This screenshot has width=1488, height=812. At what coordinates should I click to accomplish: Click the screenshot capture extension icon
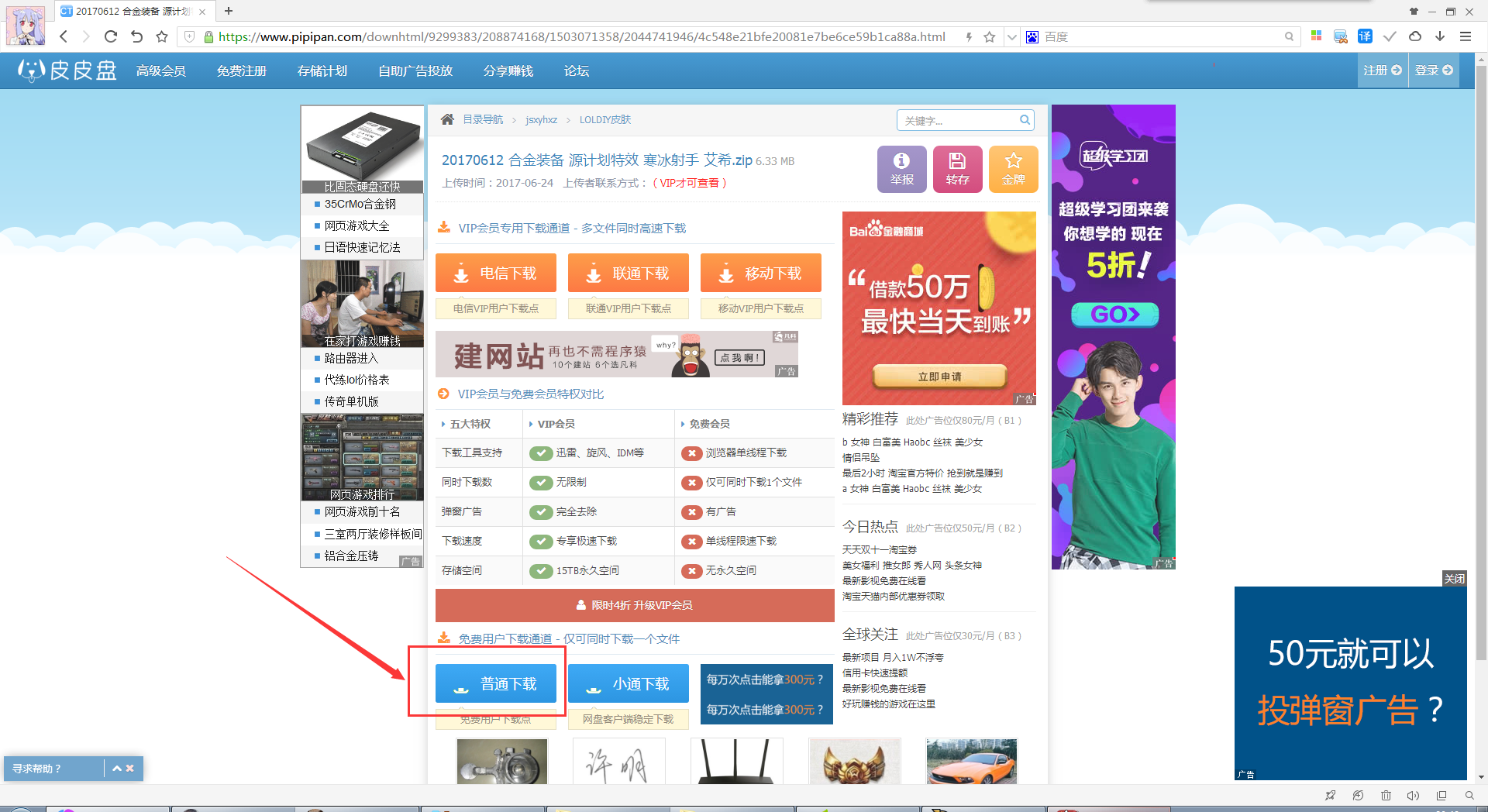[1340, 36]
